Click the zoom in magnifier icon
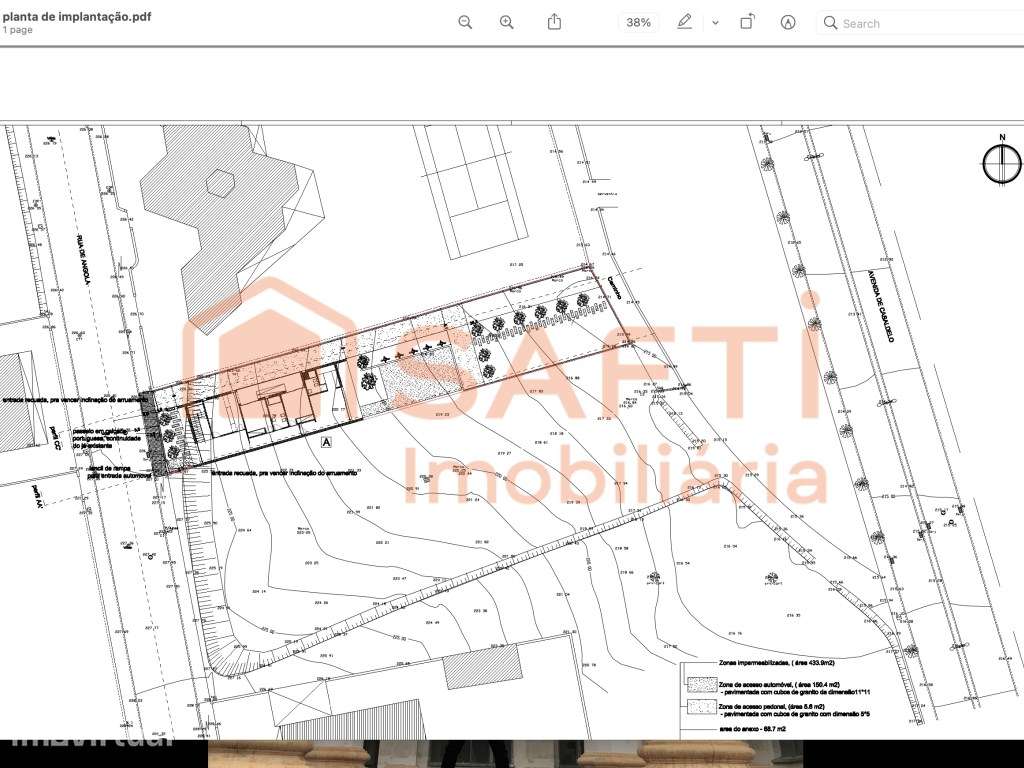Screen dimensions: 1024x768 pyautogui.click(x=507, y=23)
